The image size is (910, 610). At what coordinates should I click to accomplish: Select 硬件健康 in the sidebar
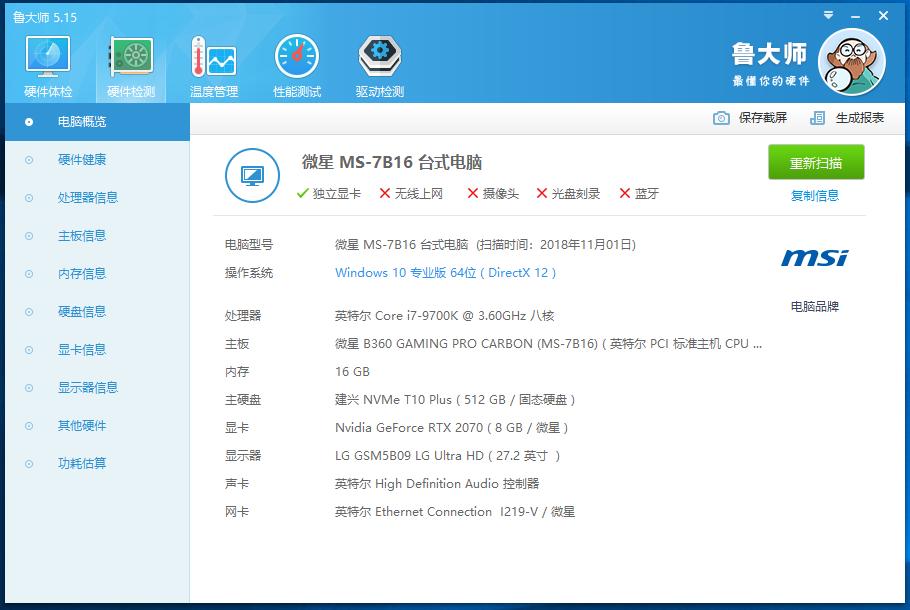pyautogui.click(x=80, y=160)
